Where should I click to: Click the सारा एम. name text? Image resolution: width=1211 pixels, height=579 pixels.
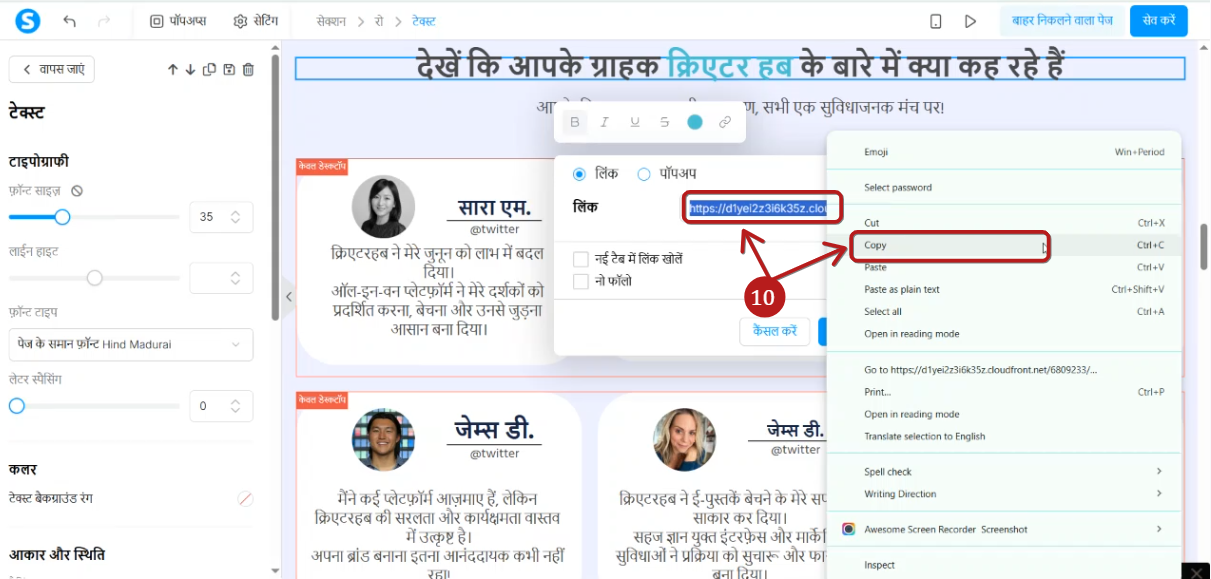tap(494, 208)
